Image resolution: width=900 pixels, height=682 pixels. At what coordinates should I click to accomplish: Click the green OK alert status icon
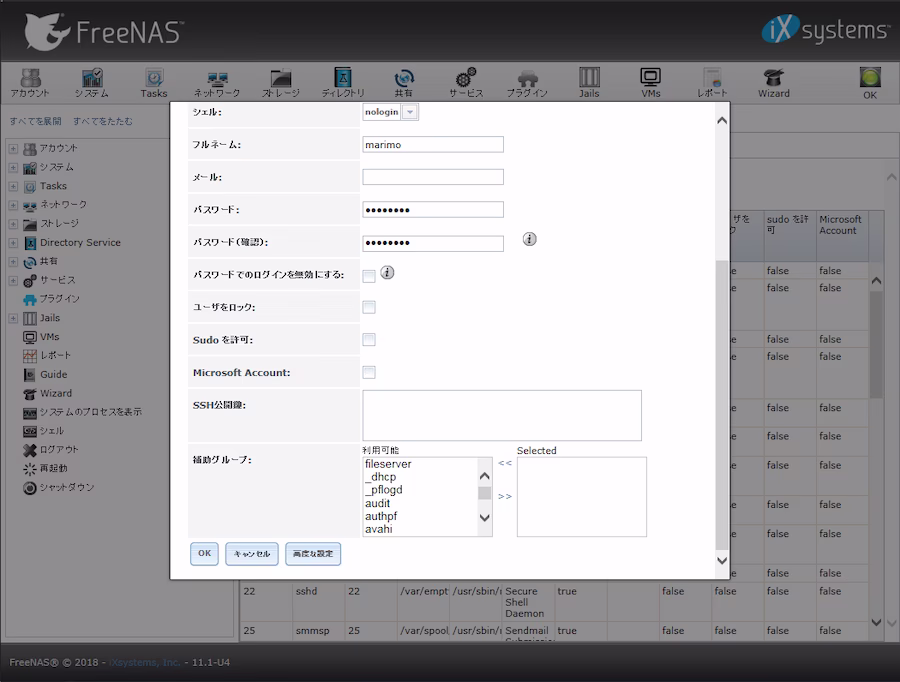(870, 78)
